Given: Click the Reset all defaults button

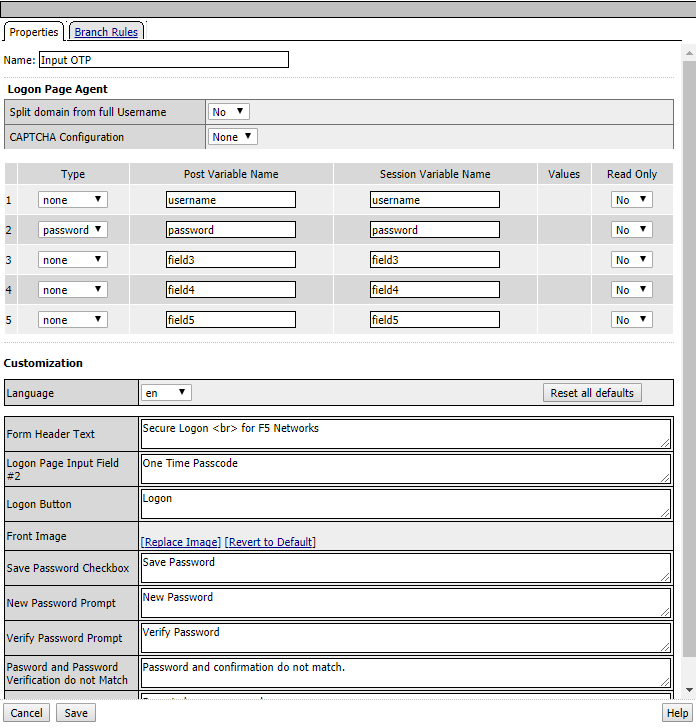Looking at the screenshot, I should pos(592,393).
